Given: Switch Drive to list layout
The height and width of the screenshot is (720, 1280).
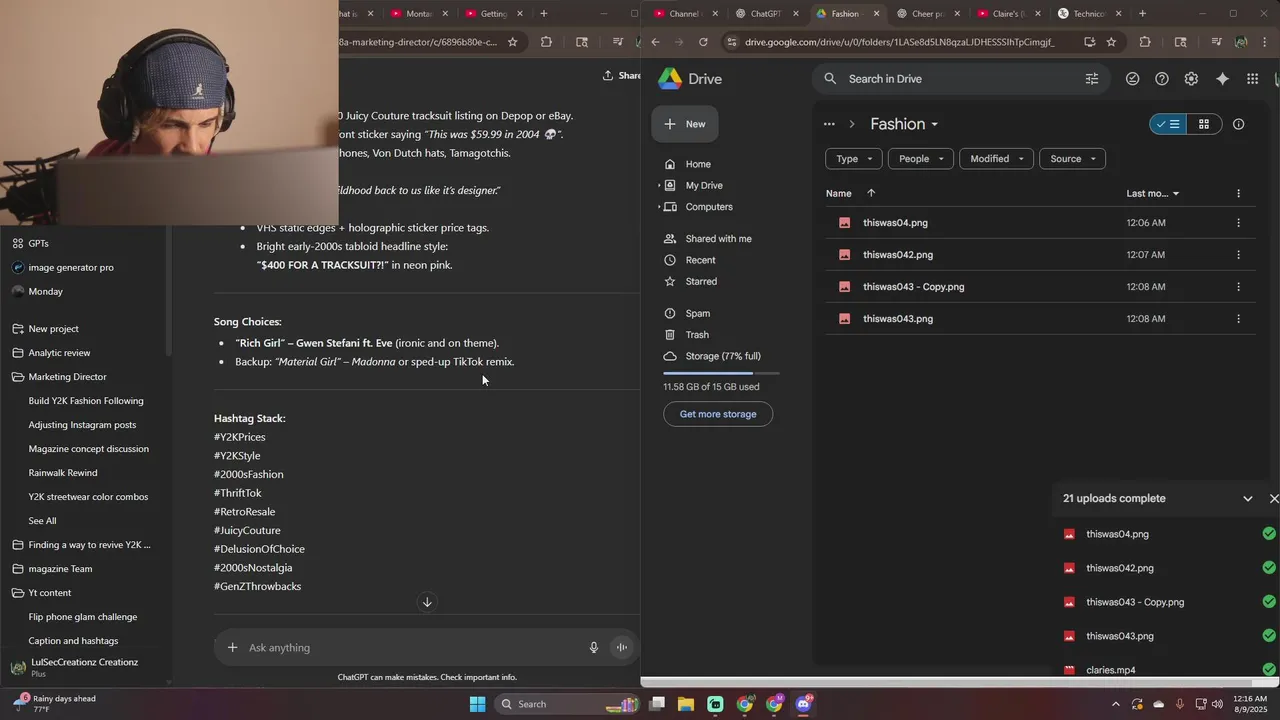Looking at the screenshot, I should (x=1168, y=124).
